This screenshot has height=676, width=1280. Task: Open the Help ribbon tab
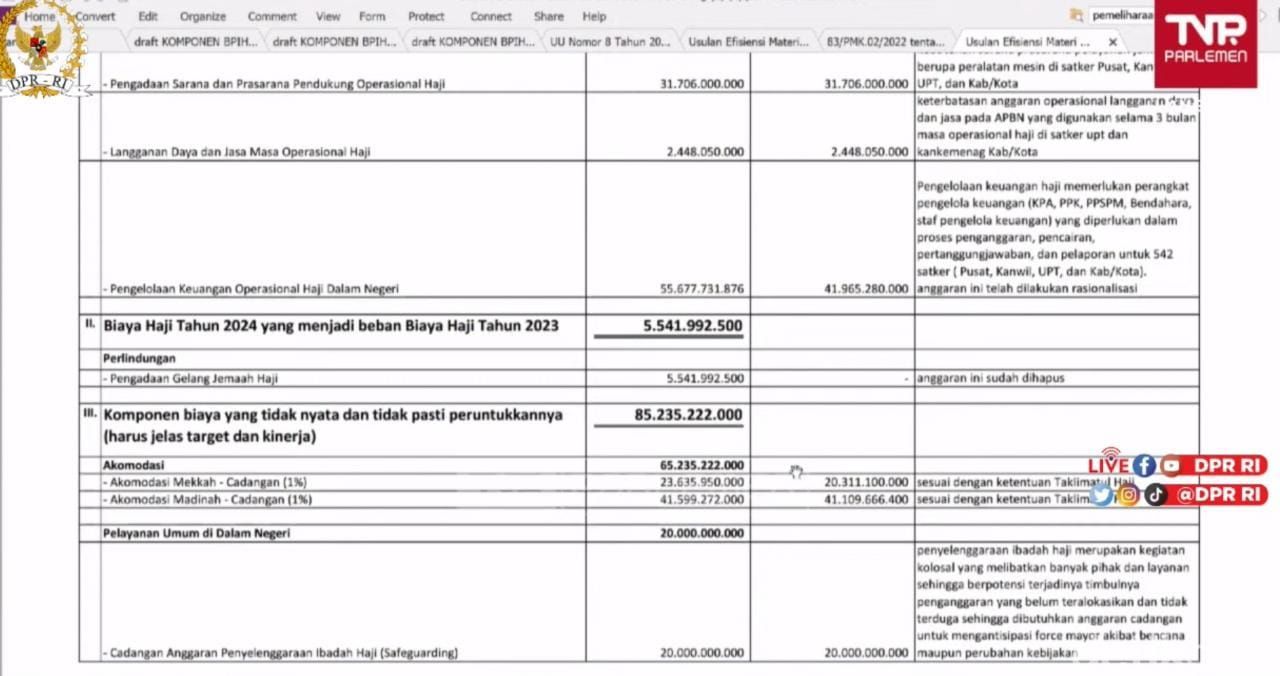click(594, 17)
